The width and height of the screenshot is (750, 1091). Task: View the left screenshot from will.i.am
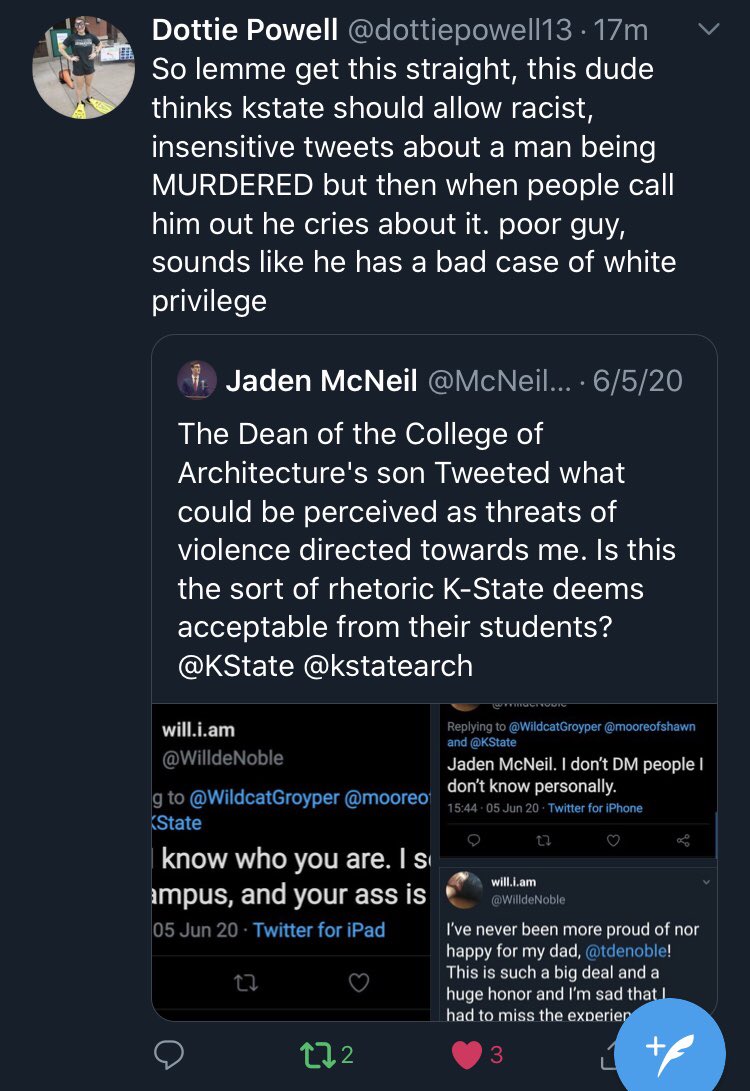pos(291,862)
